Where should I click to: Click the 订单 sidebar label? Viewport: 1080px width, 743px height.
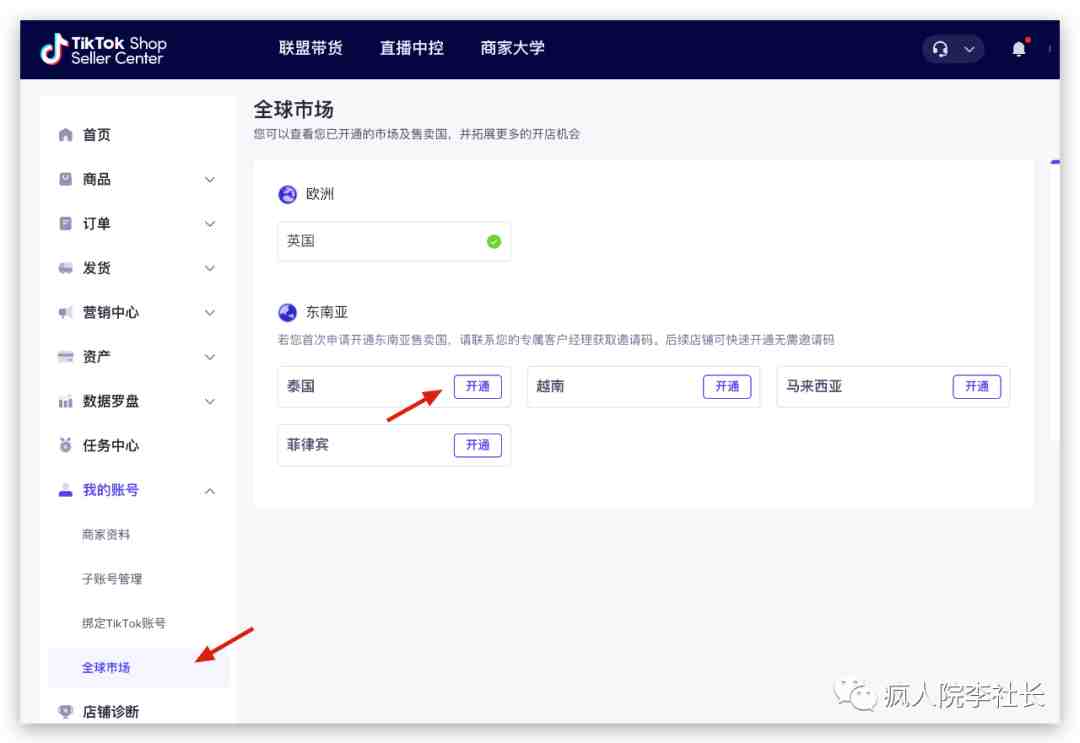pos(96,224)
